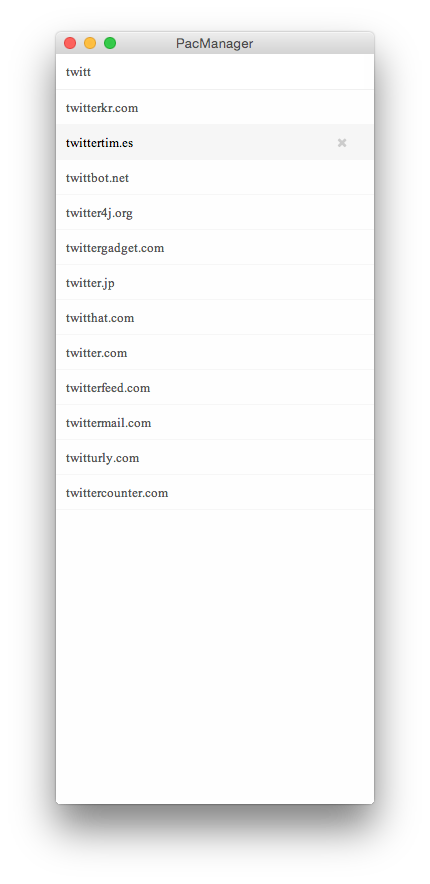Select the twitturly.com row
This screenshot has width=430, height=884.
215,457
